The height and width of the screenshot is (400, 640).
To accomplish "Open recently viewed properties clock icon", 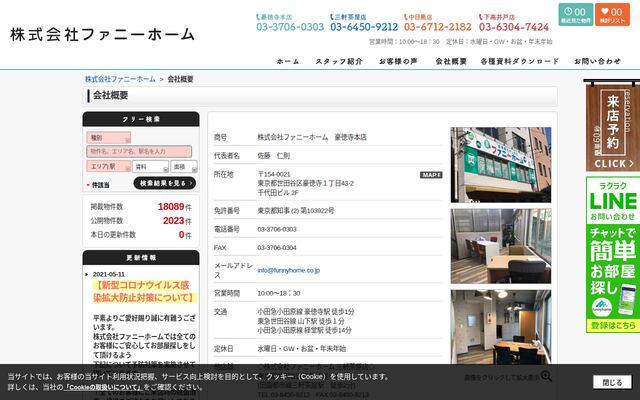I will pyautogui.click(x=576, y=15).
